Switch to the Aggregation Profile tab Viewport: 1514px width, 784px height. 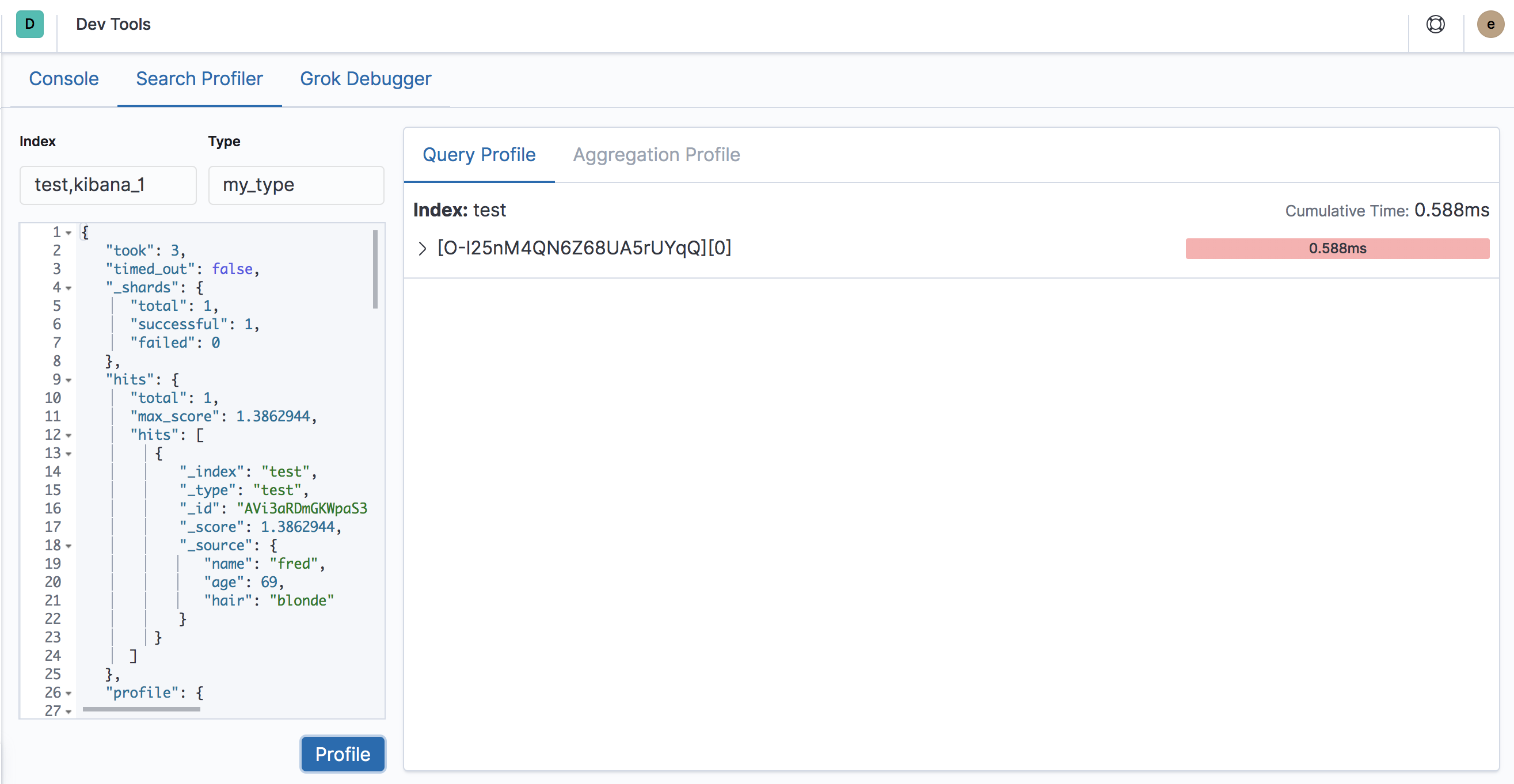656,155
